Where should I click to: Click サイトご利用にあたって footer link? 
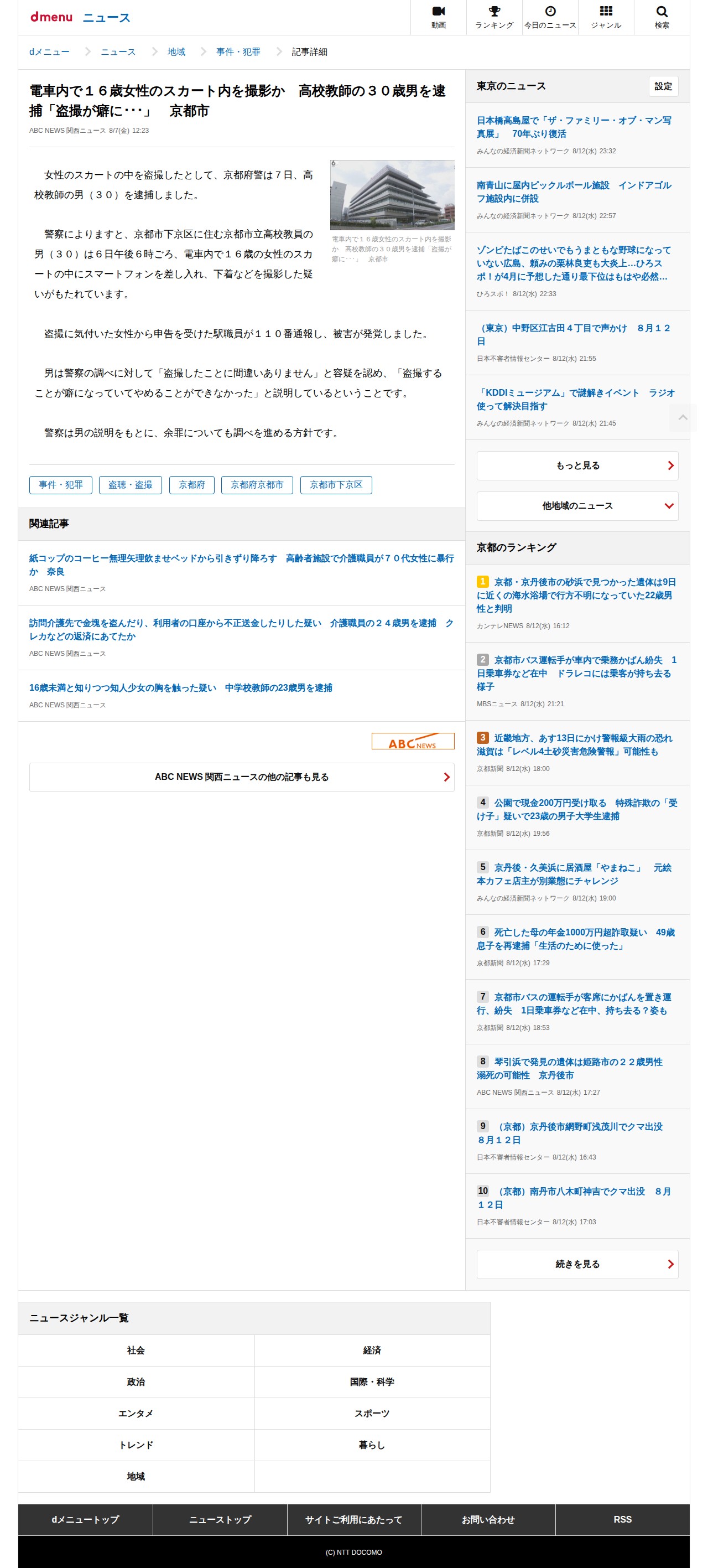(x=354, y=1519)
